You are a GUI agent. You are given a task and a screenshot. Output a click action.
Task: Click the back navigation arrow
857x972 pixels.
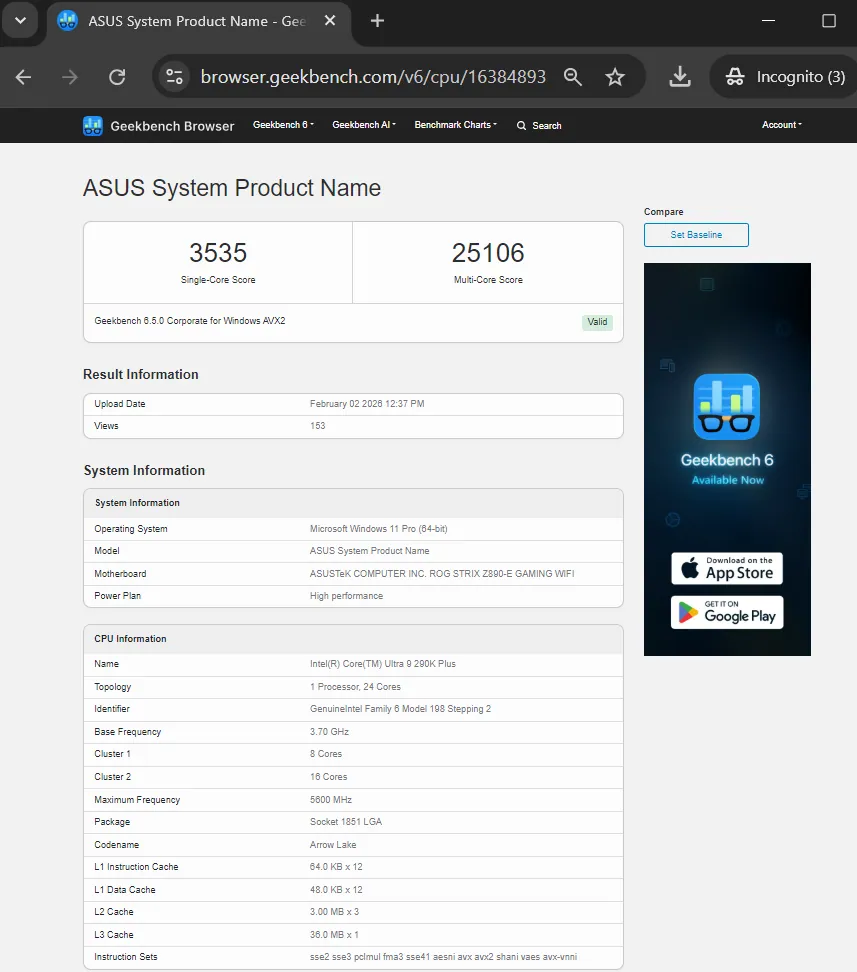click(x=25, y=76)
